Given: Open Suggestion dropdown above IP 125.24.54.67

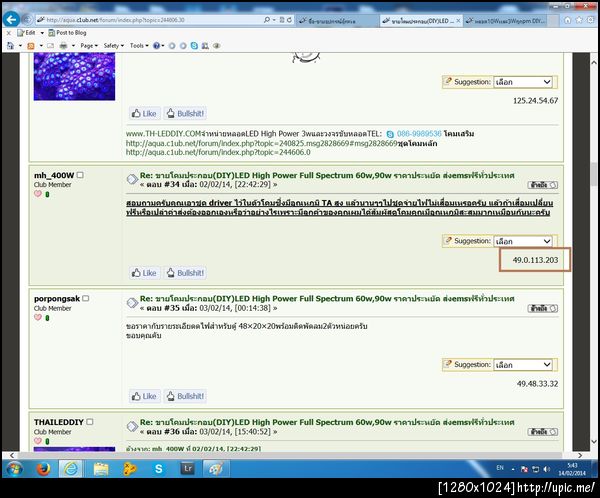Looking at the screenshot, I should pyautogui.click(x=523, y=82).
